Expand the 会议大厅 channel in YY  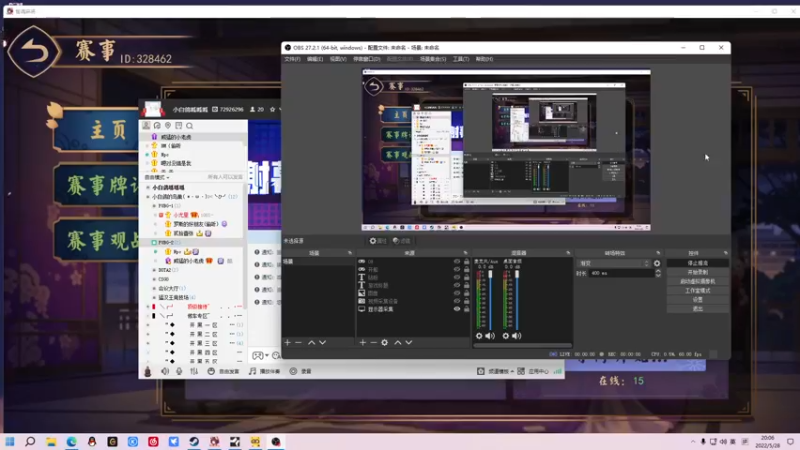[155, 288]
